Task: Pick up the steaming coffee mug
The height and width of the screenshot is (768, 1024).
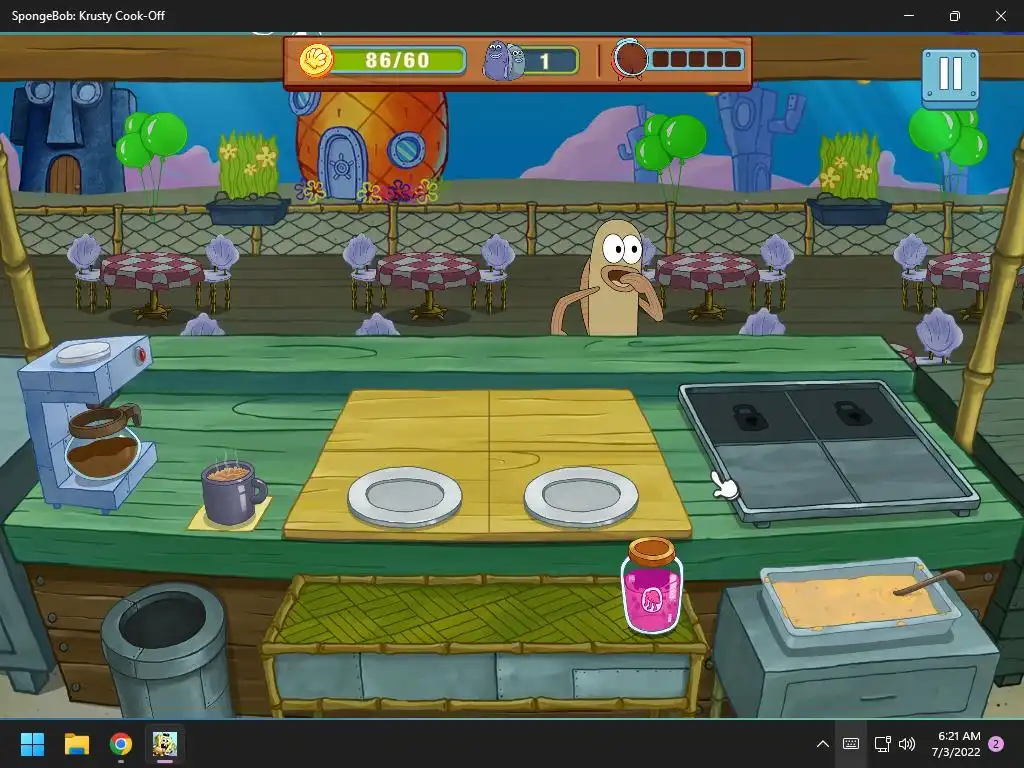Action: [x=232, y=491]
